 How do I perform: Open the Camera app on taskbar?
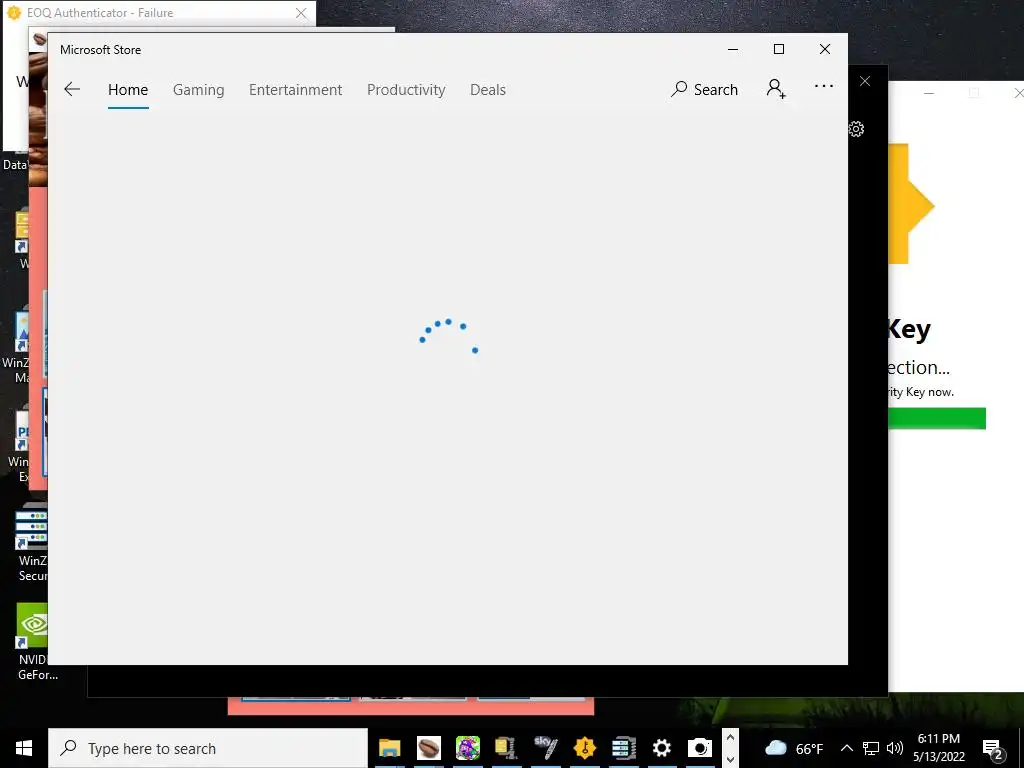[x=700, y=748]
